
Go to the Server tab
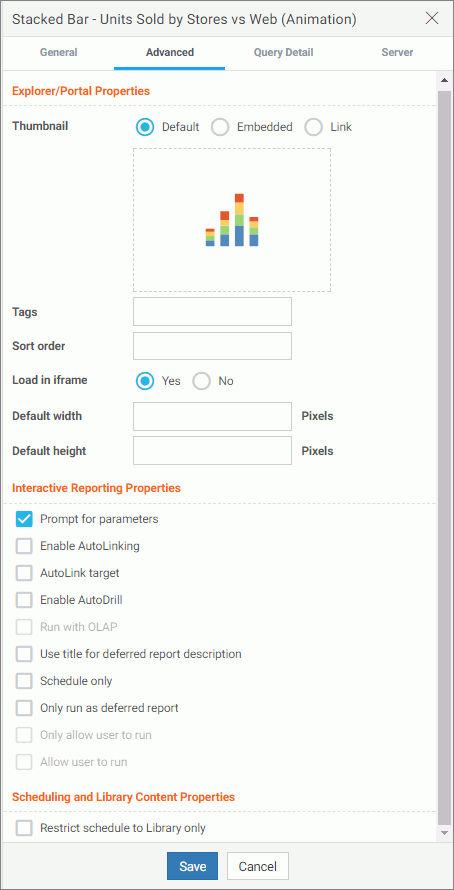(x=397, y=53)
